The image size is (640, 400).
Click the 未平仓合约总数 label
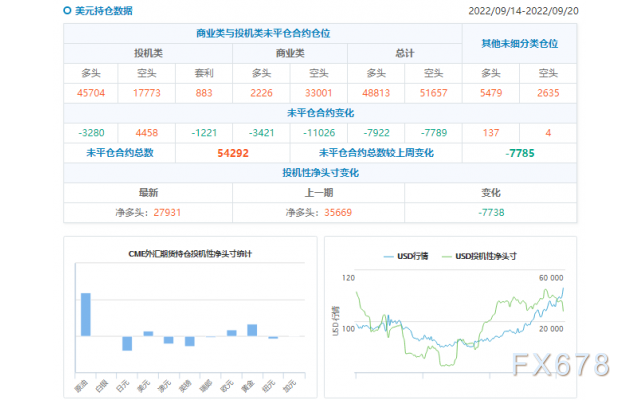(x=120, y=153)
